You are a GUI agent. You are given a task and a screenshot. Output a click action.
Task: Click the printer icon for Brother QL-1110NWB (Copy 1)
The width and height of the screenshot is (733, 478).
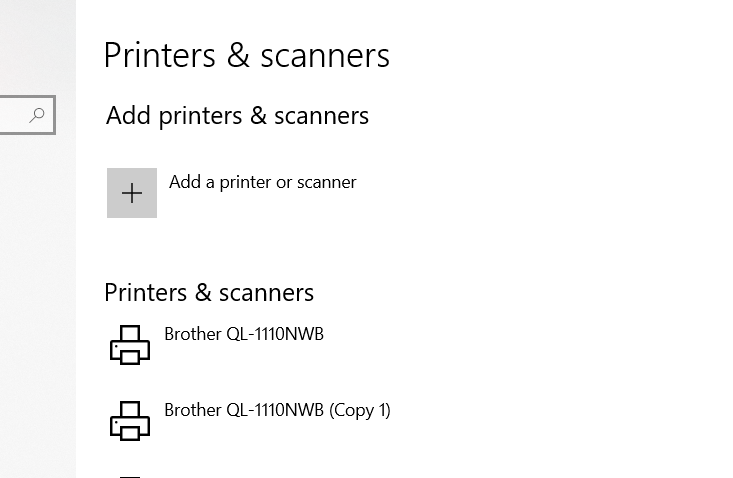tap(130, 421)
